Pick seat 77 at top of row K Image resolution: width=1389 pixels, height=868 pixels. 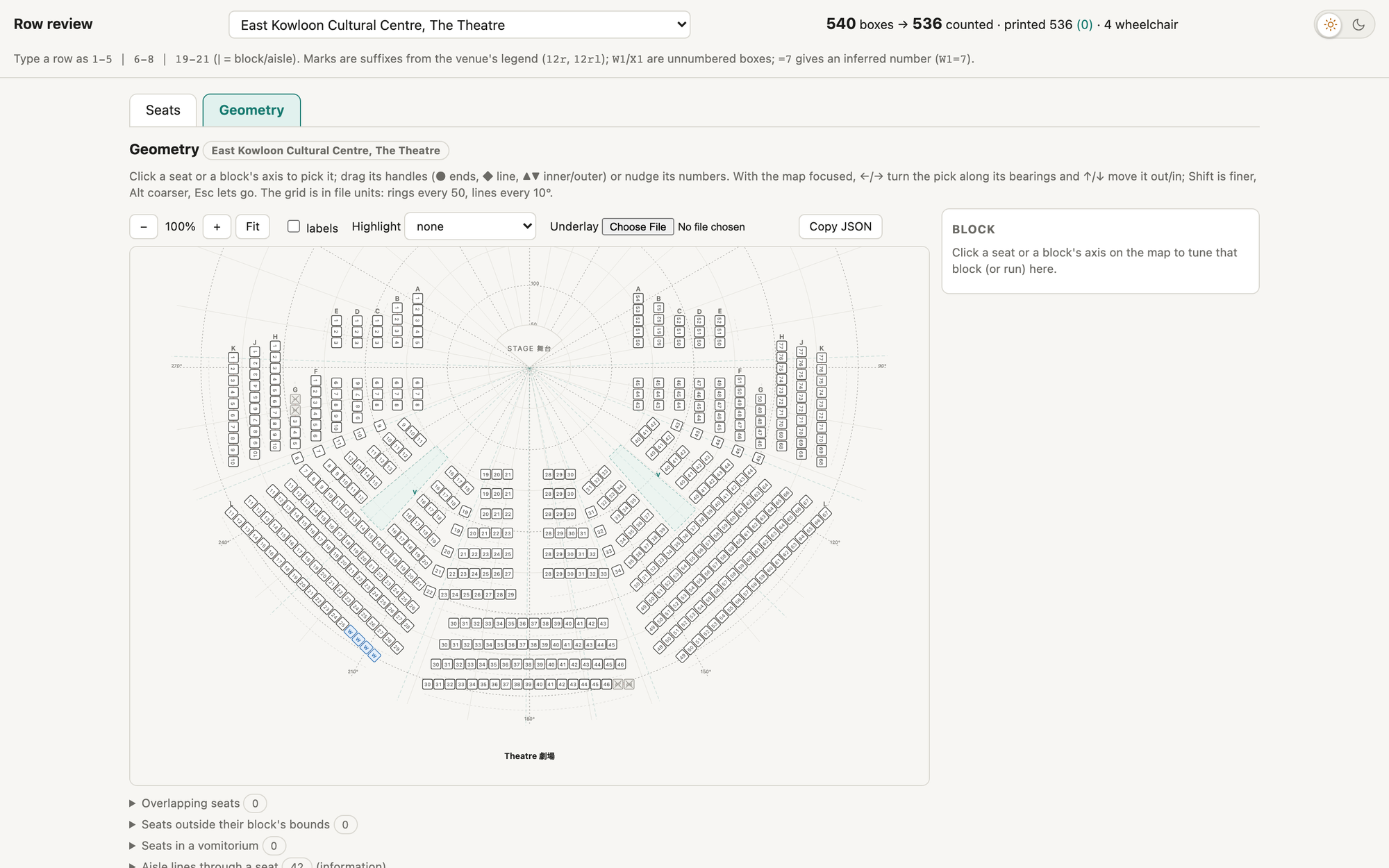pos(822,358)
